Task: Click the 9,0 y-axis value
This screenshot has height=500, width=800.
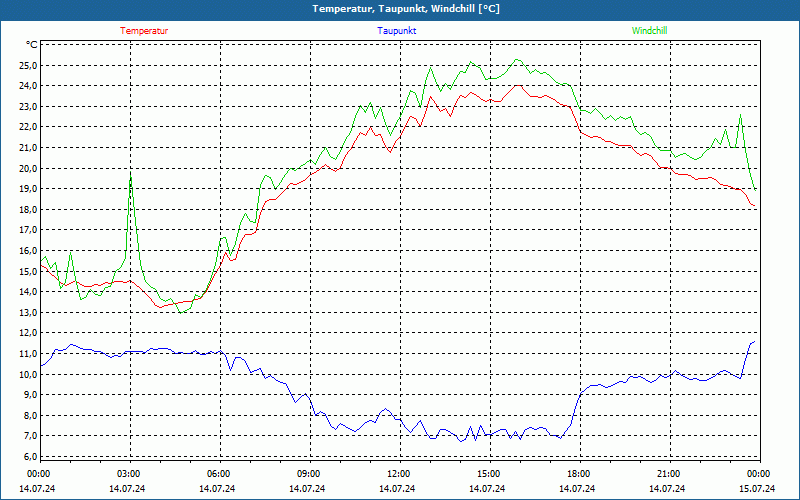Action: coord(30,394)
